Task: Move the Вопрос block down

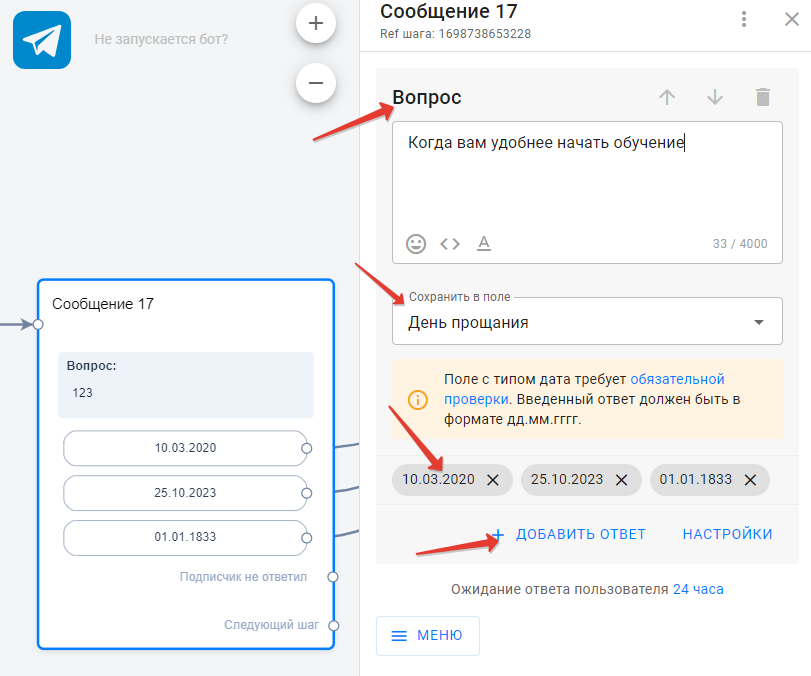Action: (715, 97)
